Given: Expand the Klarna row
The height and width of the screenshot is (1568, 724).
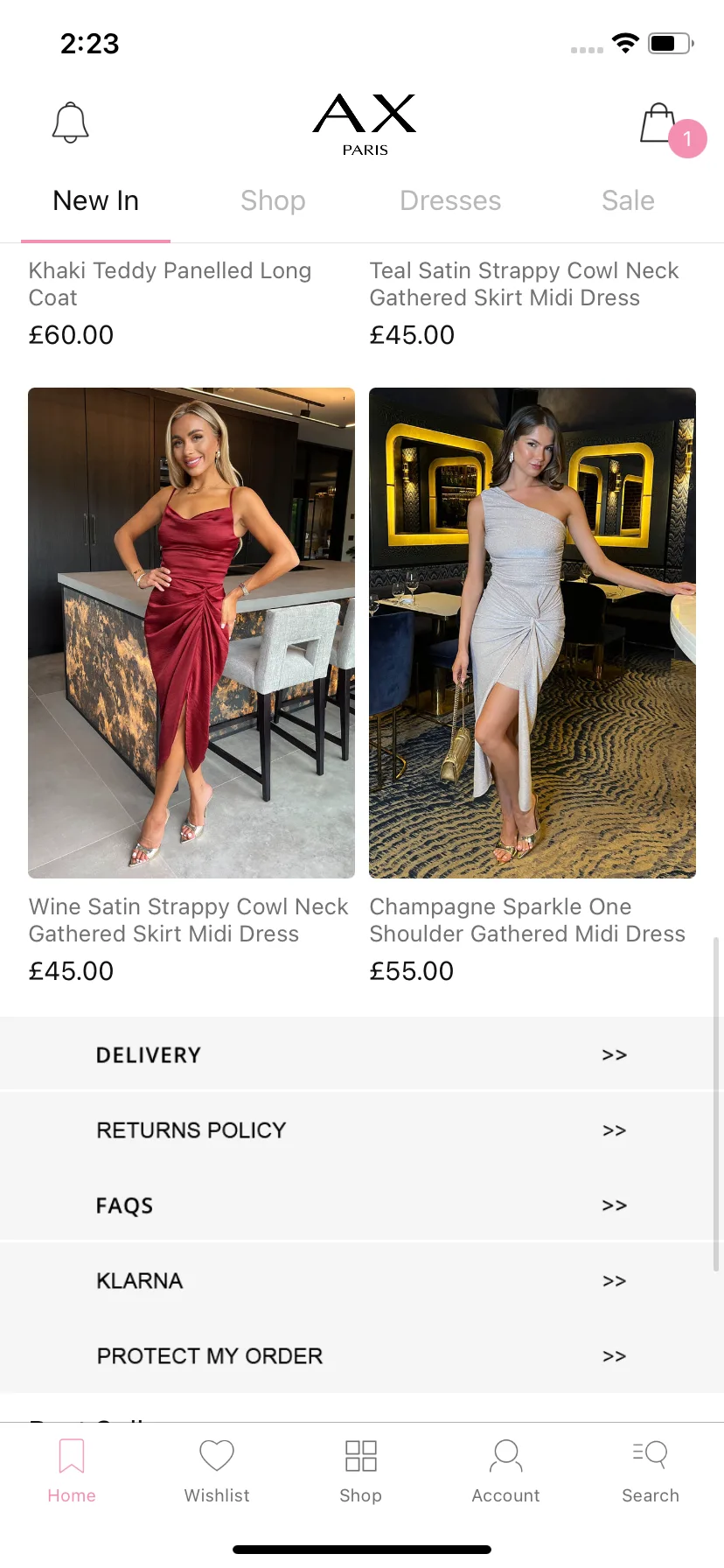Looking at the screenshot, I should [x=362, y=1280].
